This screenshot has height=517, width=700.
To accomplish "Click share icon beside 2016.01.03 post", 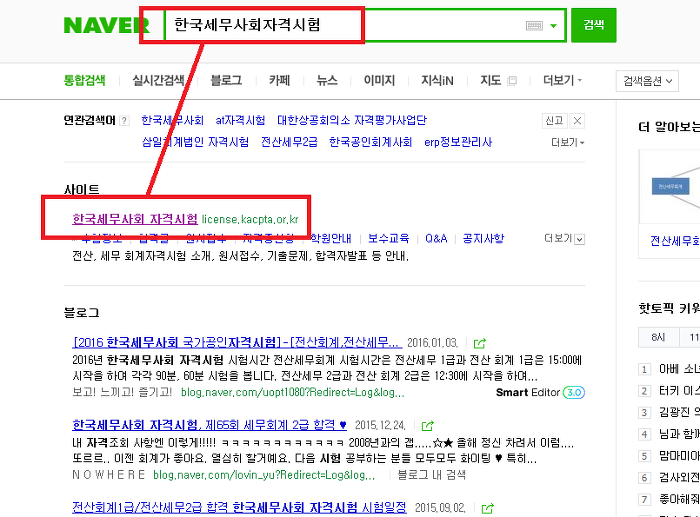I will click(479, 343).
